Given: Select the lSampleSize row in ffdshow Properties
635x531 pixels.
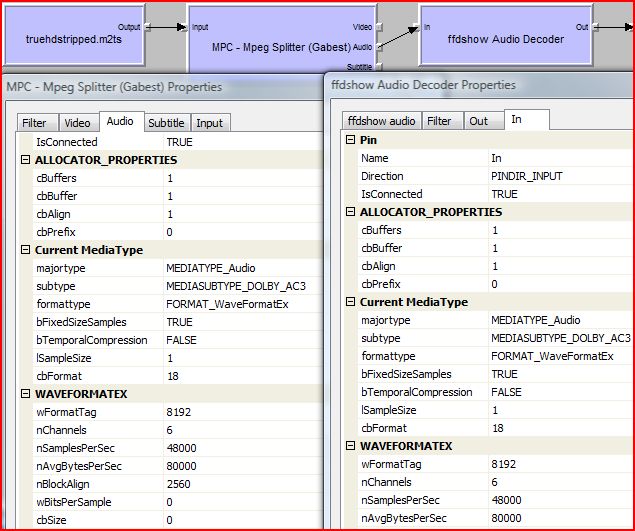Looking at the screenshot, I should (496, 410).
